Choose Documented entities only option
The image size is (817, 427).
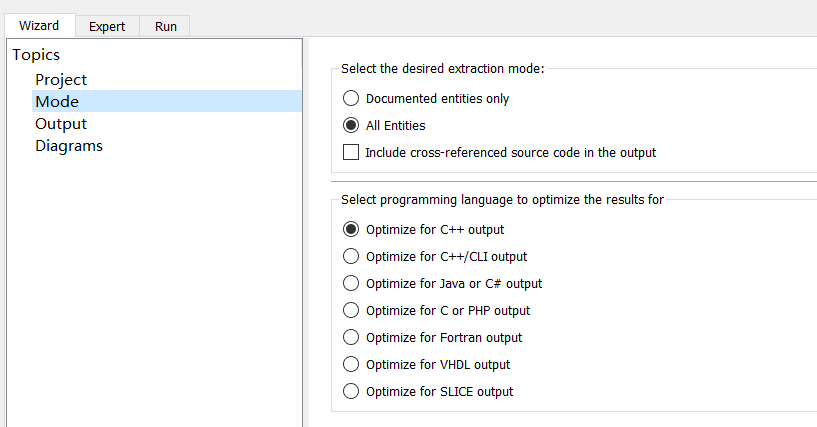point(351,99)
